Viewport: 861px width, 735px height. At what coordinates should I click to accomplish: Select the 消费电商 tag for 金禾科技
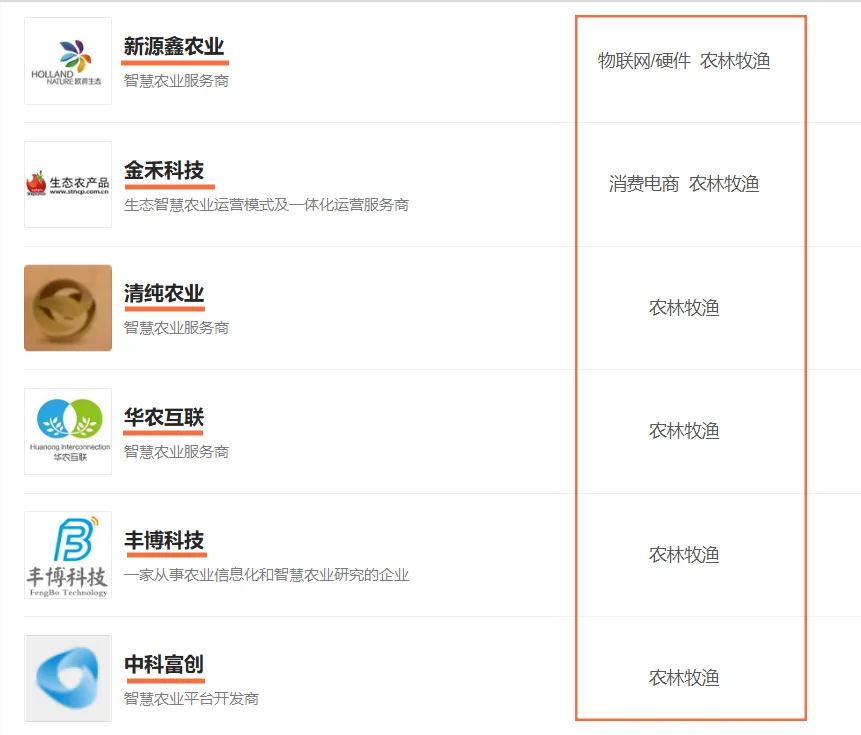644,184
